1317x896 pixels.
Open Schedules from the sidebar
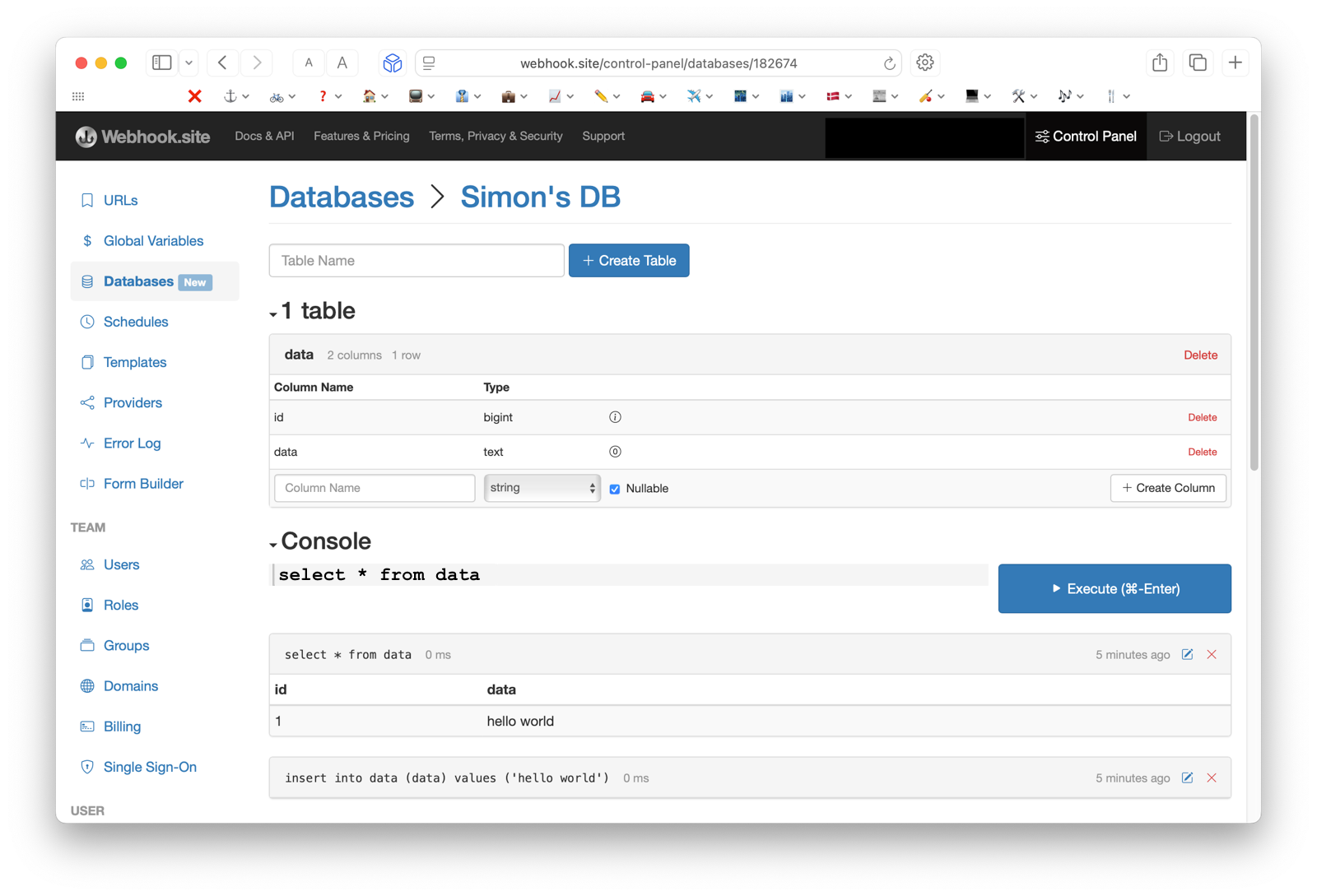click(x=135, y=322)
